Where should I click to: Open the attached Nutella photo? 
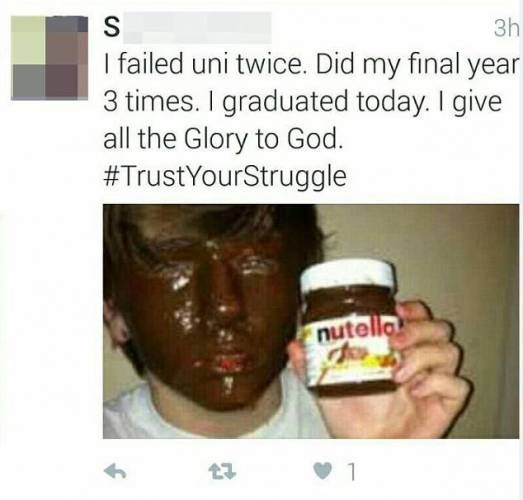click(x=311, y=321)
